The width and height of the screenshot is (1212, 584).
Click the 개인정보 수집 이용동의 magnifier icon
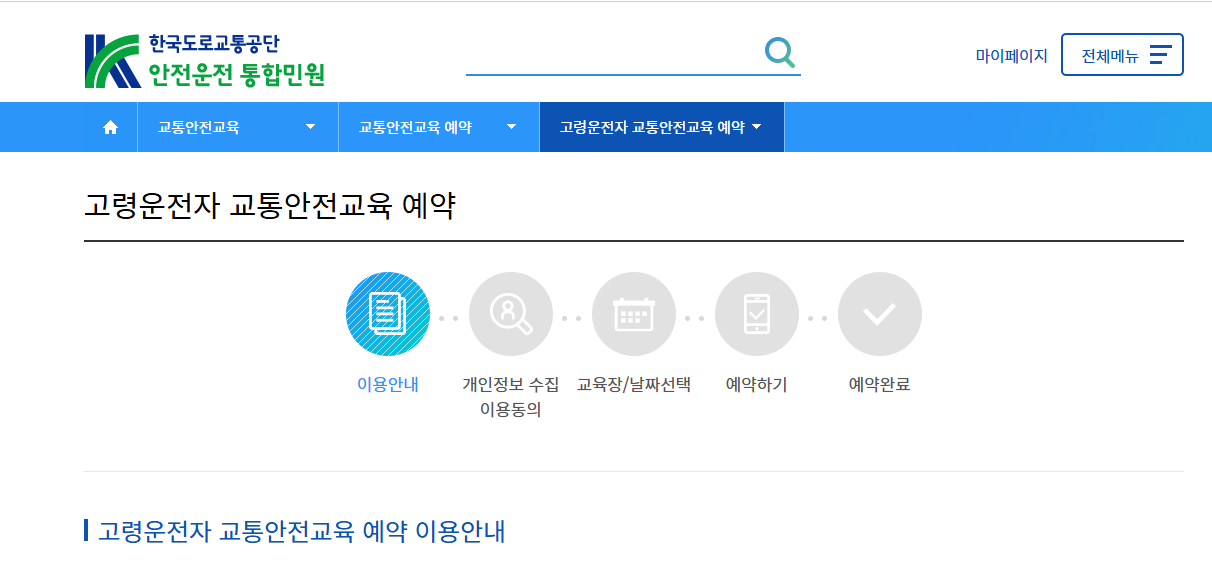[x=511, y=313]
